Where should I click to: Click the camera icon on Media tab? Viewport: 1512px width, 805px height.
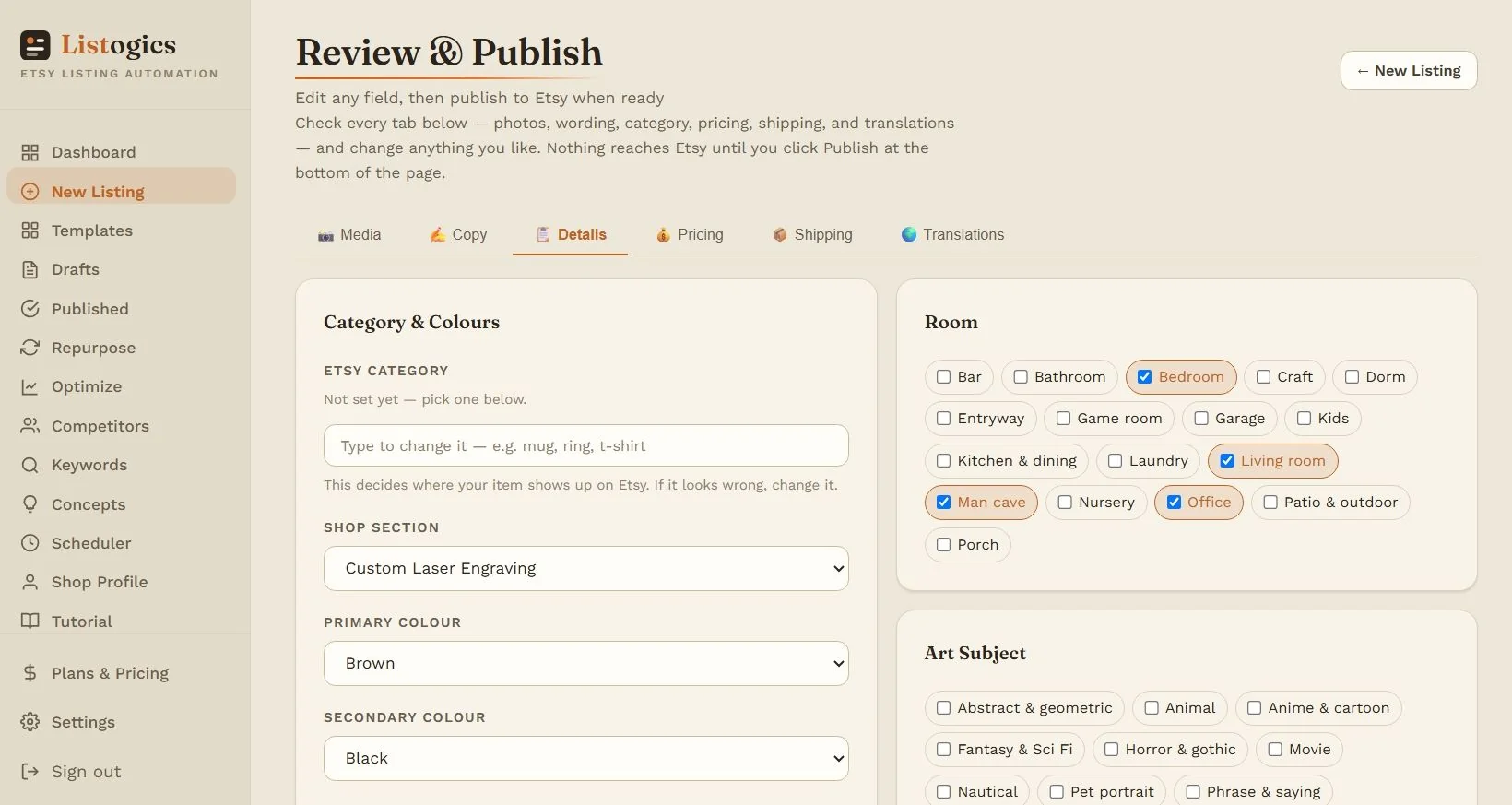click(x=325, y=235)
